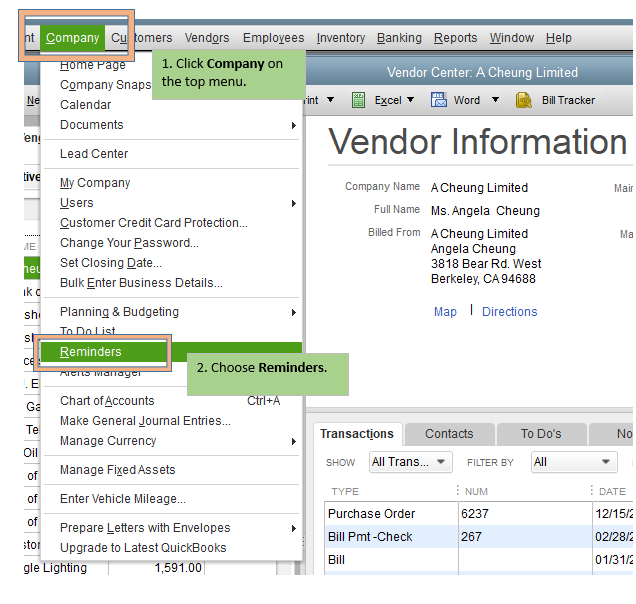Click the 1,591.00 balance value
636x604 pixels.
[x=178, y=567]
